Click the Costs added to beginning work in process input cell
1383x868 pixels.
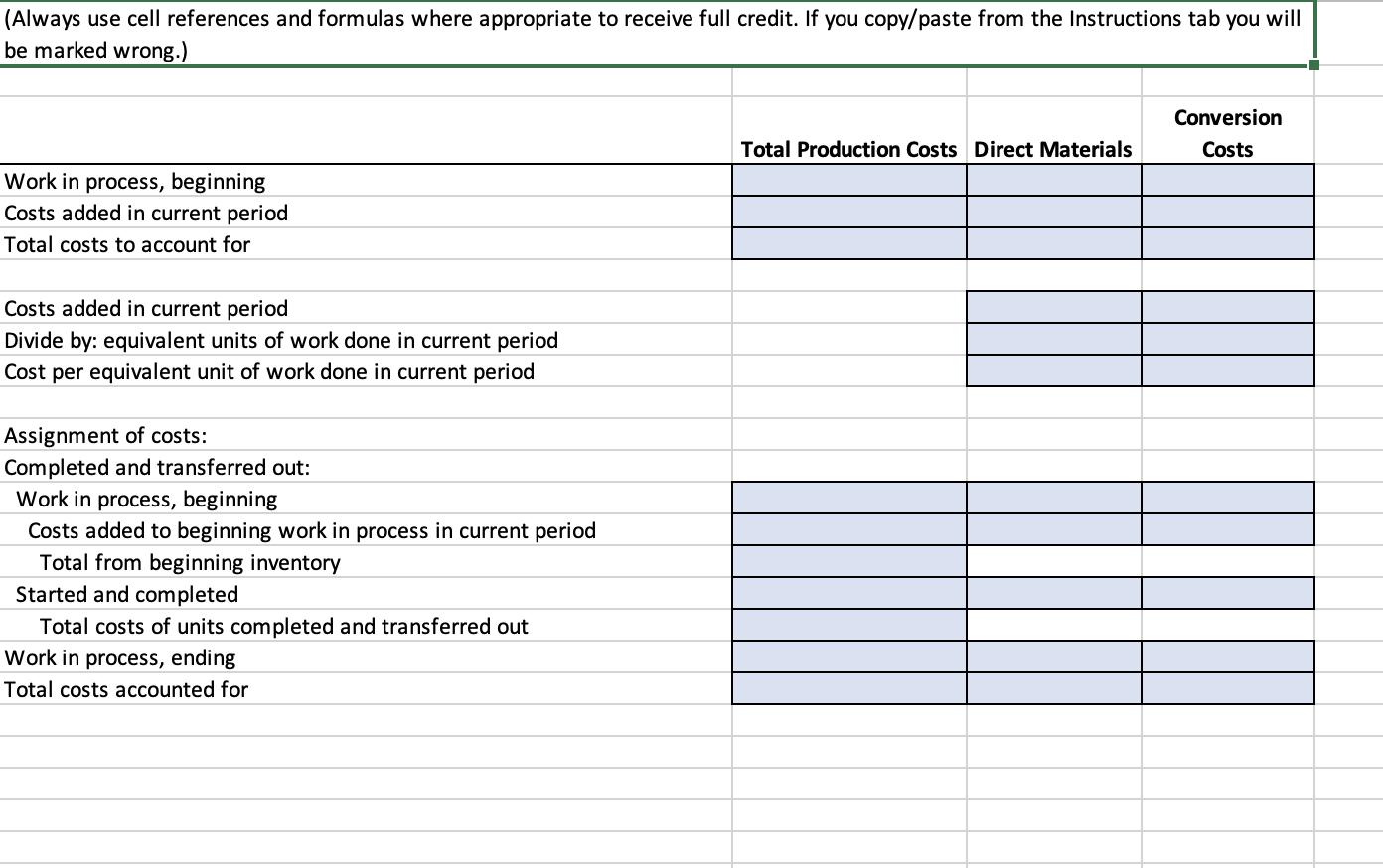click(847, 529)
